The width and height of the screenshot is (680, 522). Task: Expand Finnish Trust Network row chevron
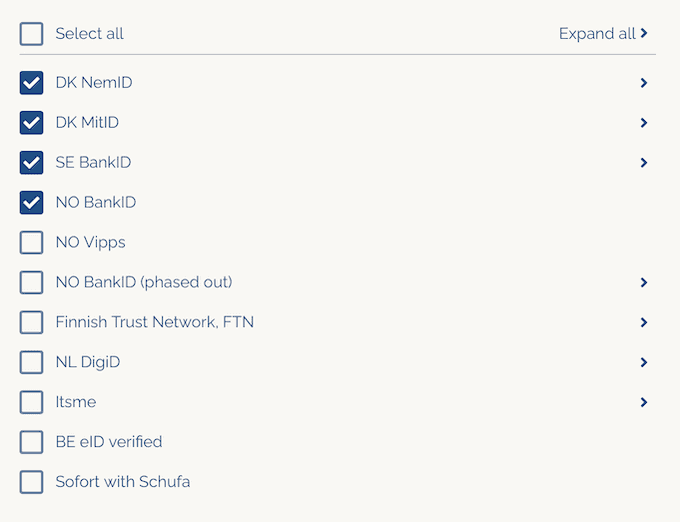[x=644, y=323]
